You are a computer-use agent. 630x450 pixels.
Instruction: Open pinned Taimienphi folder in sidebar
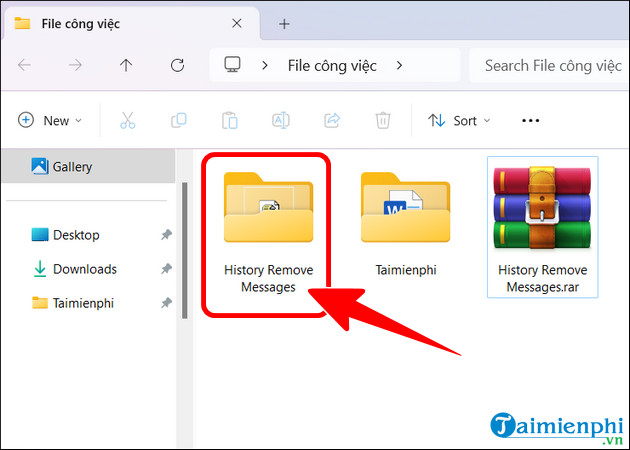point(73,303)
